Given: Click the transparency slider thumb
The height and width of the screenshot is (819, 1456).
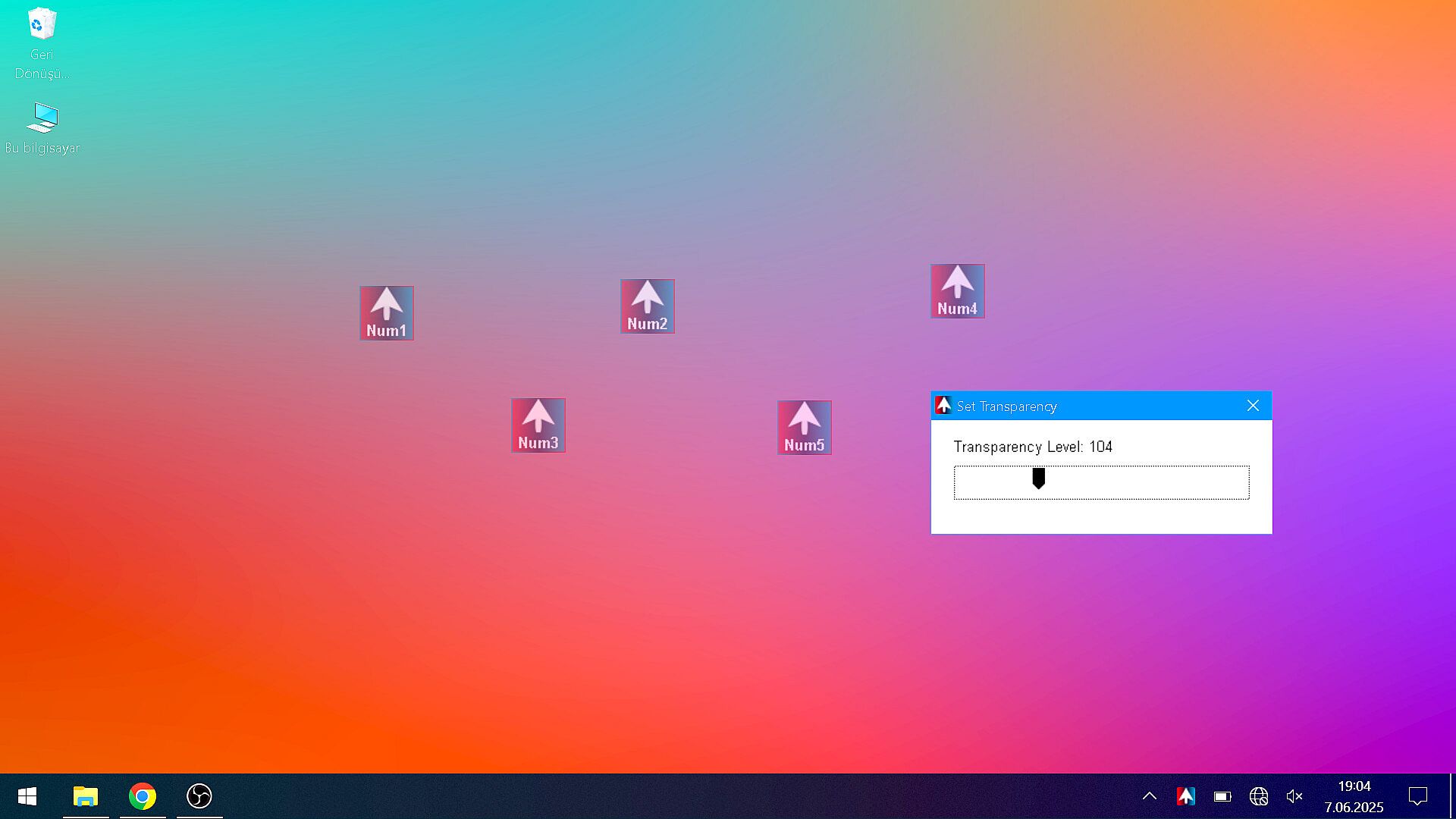Looking at the screenshot, I should click(1039, 478).
